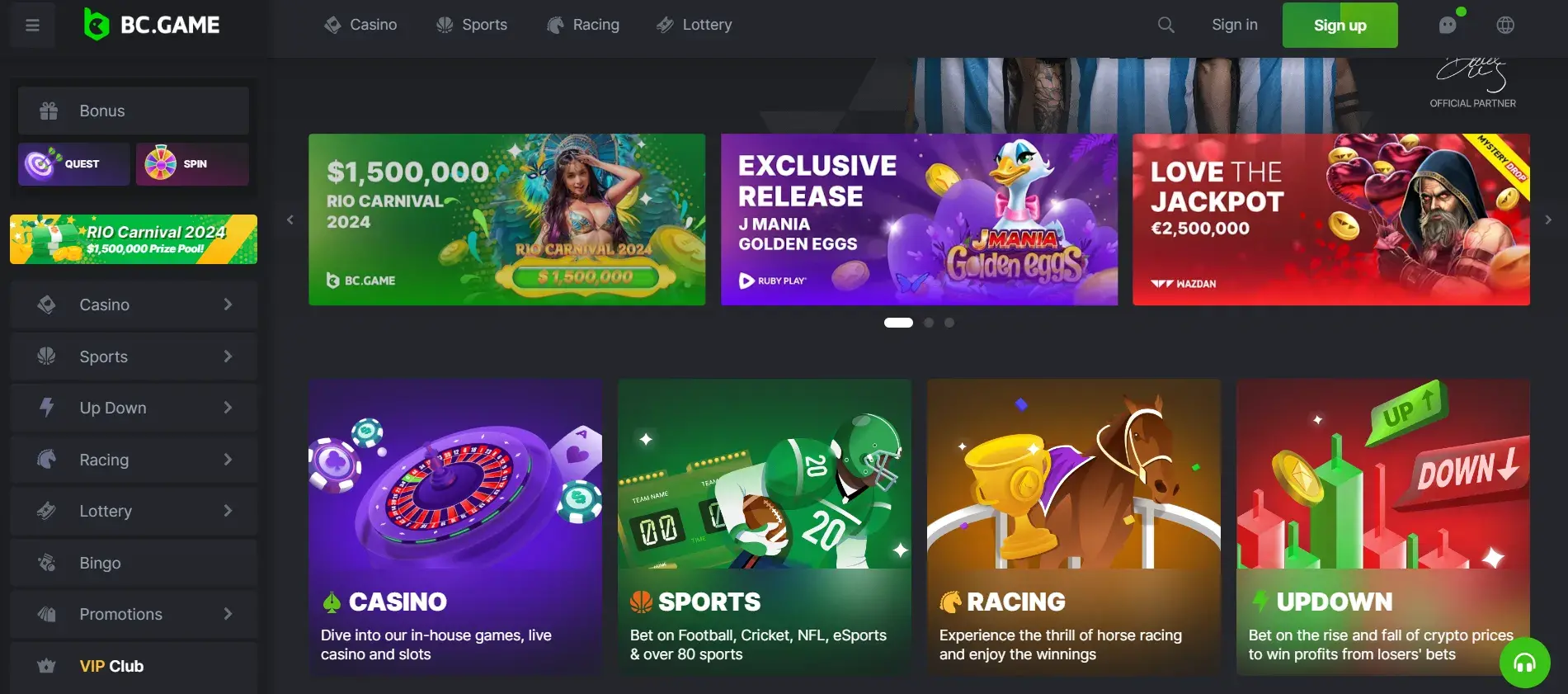Select the second carousel dot
1568x694 pixels.
[x=929, y=323]
